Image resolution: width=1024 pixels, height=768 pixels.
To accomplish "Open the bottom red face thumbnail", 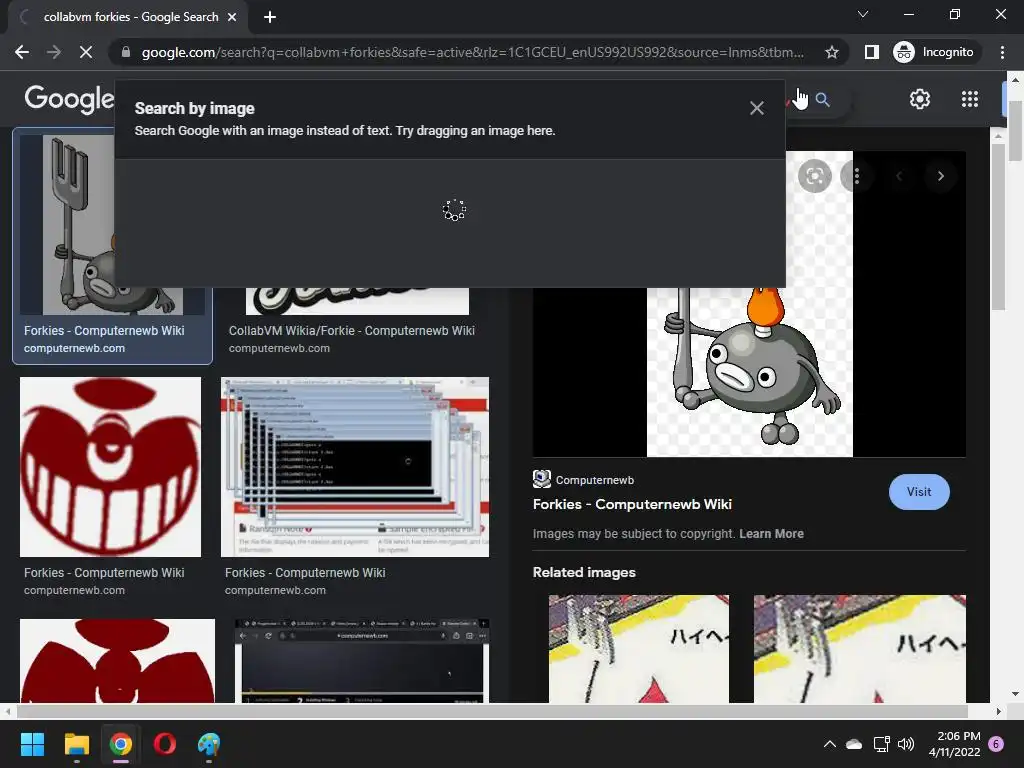I will click(x=118, y=660).
